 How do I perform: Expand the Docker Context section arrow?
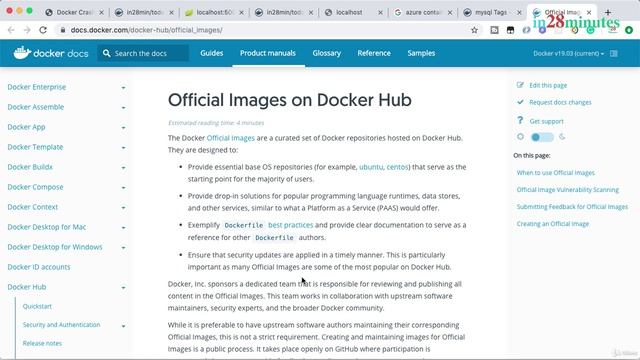pyautogui.click(x=123, y=207)
